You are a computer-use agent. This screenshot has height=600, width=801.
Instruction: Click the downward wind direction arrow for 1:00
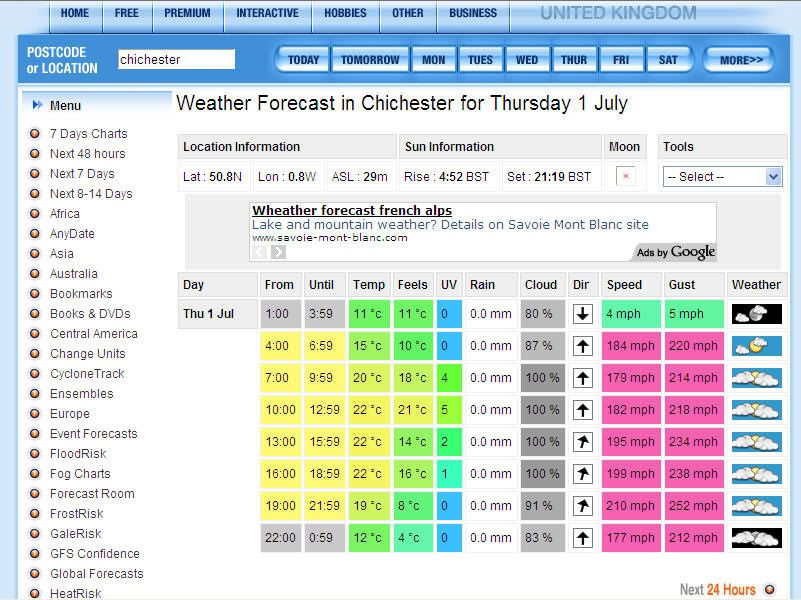click(x=582, y=314)
